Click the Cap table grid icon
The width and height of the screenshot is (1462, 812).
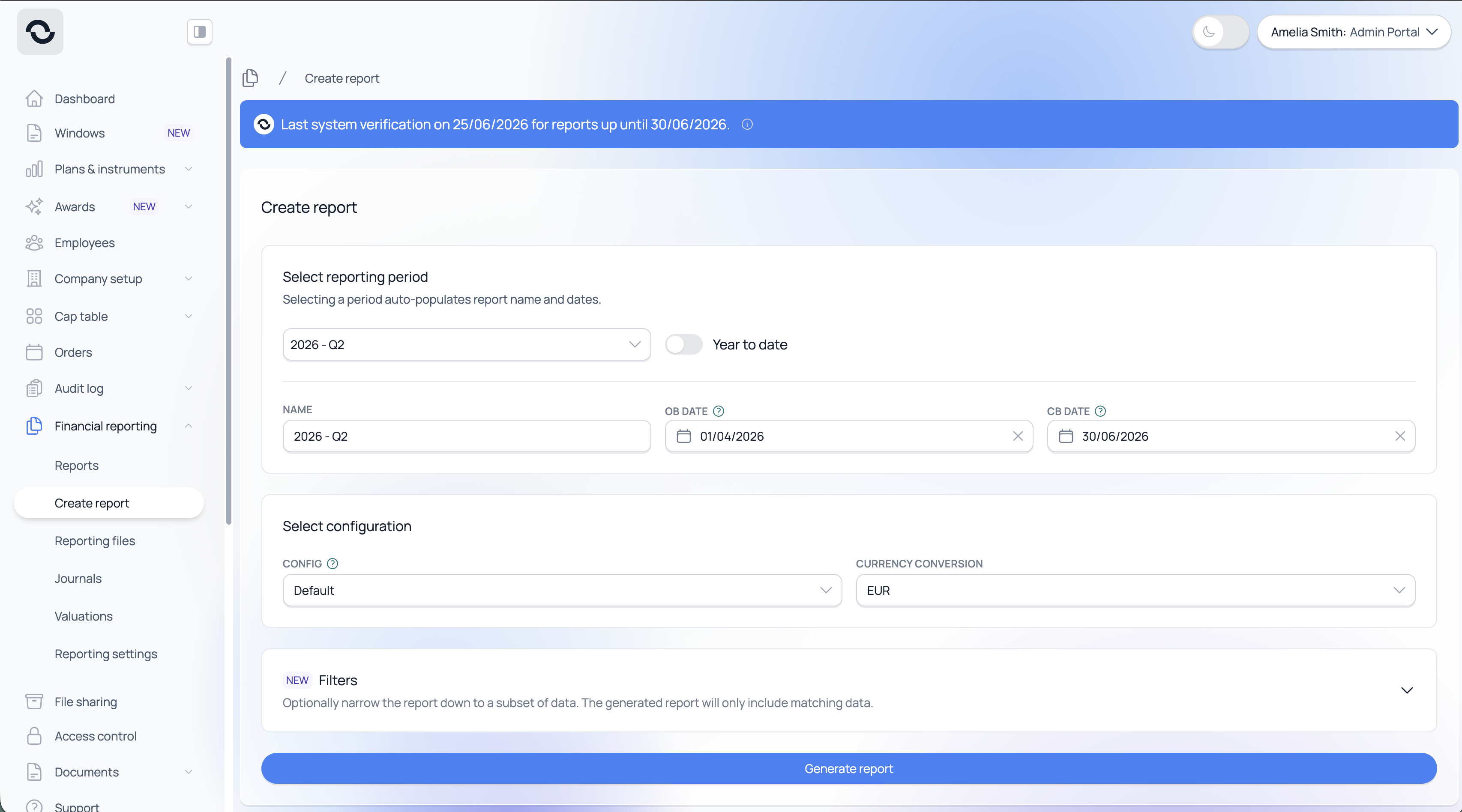pos(34,316)
